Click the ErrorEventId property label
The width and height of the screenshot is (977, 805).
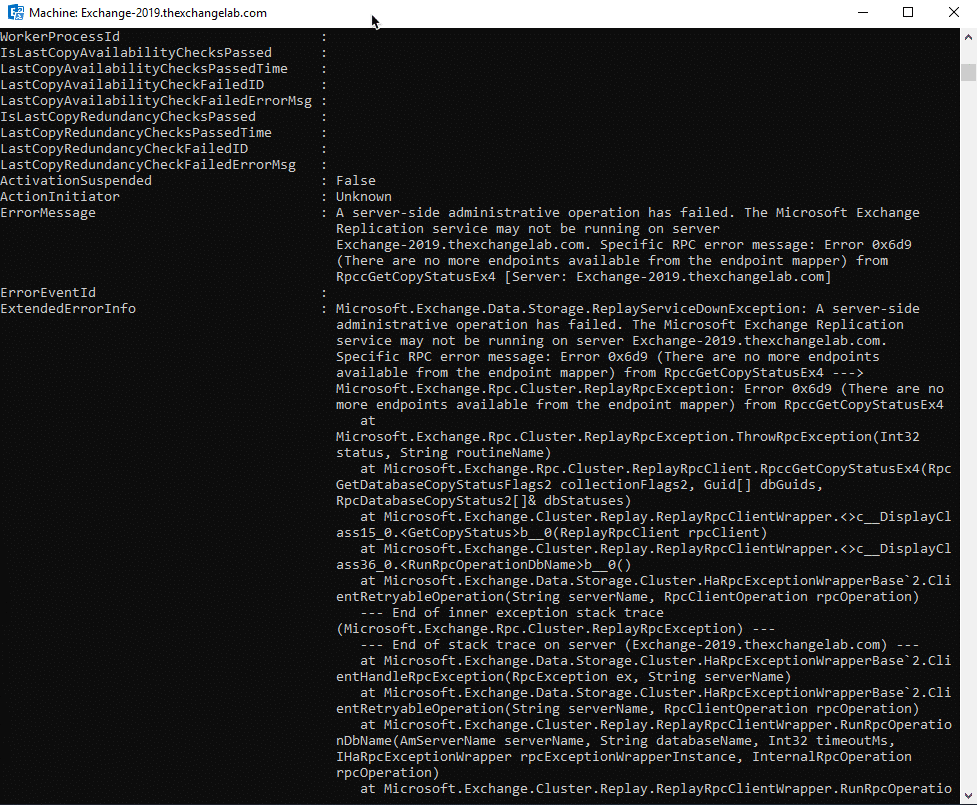pyautogui.click(x=48, y=293)
